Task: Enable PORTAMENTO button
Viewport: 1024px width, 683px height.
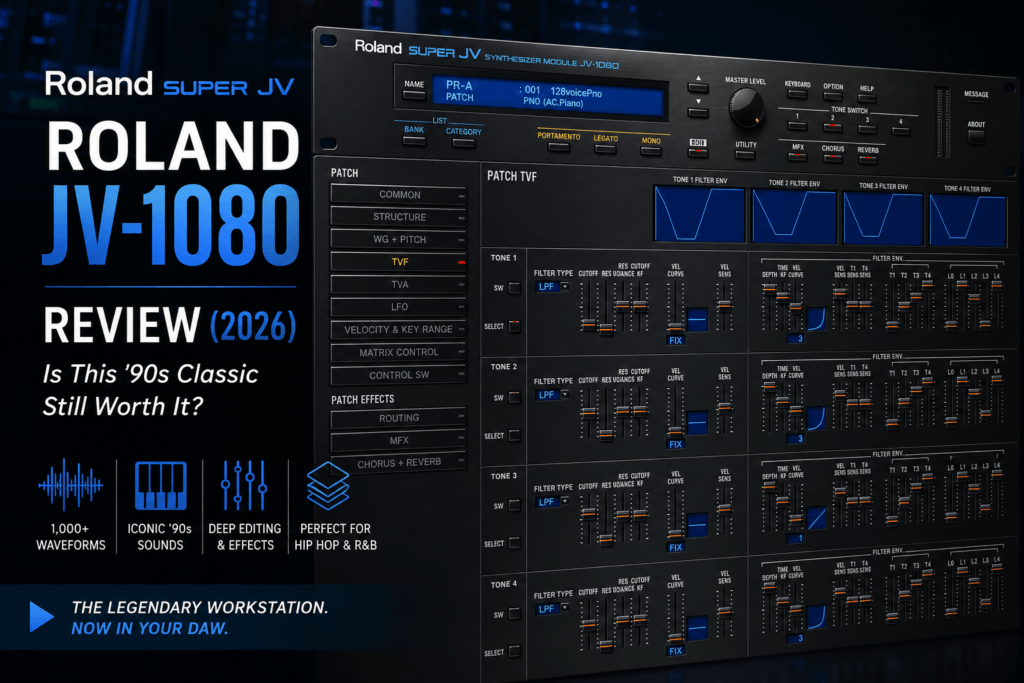Action: 559,147
